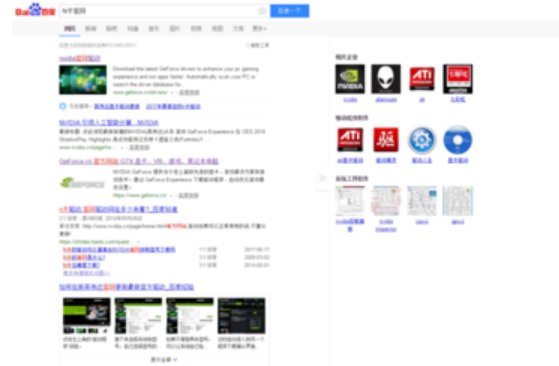Open the first result nvidia官网驱动 title

click(80, 58)
